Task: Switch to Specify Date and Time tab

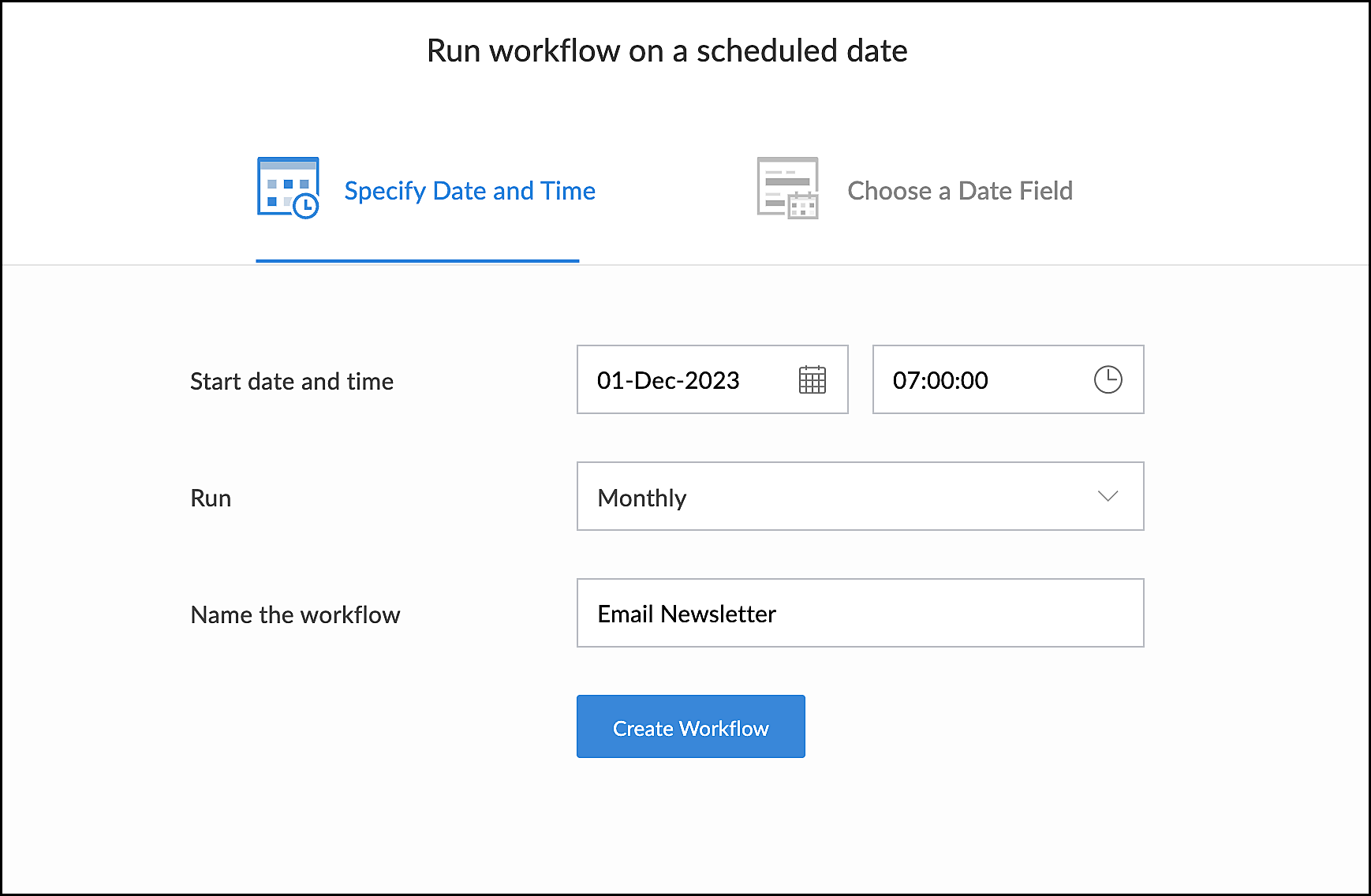Action: [x=469, y=191]
